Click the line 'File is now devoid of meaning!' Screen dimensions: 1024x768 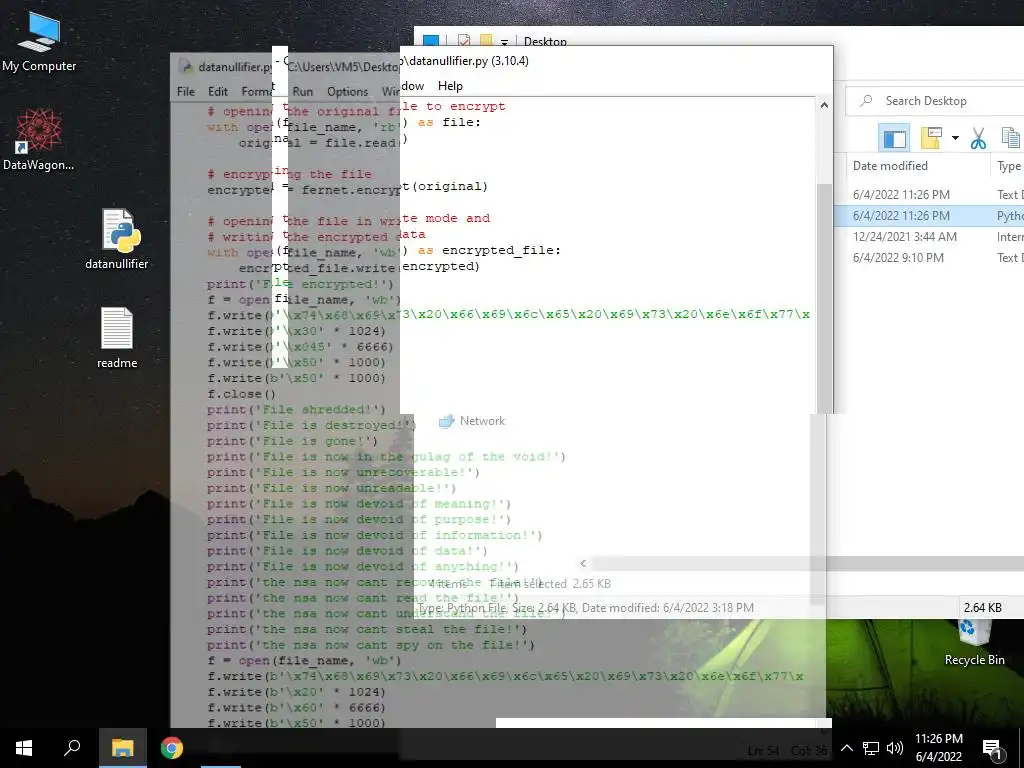click(359, 504)
